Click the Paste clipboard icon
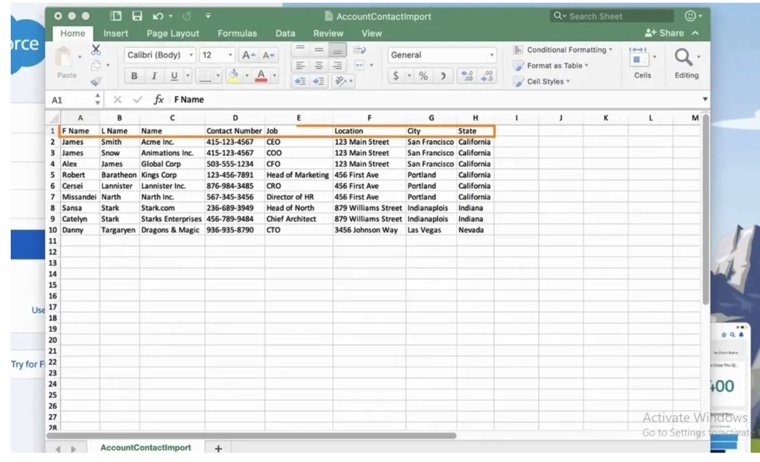Image resolution: width=760 pixels, height=462 pixels. click(x=63, y=57)
